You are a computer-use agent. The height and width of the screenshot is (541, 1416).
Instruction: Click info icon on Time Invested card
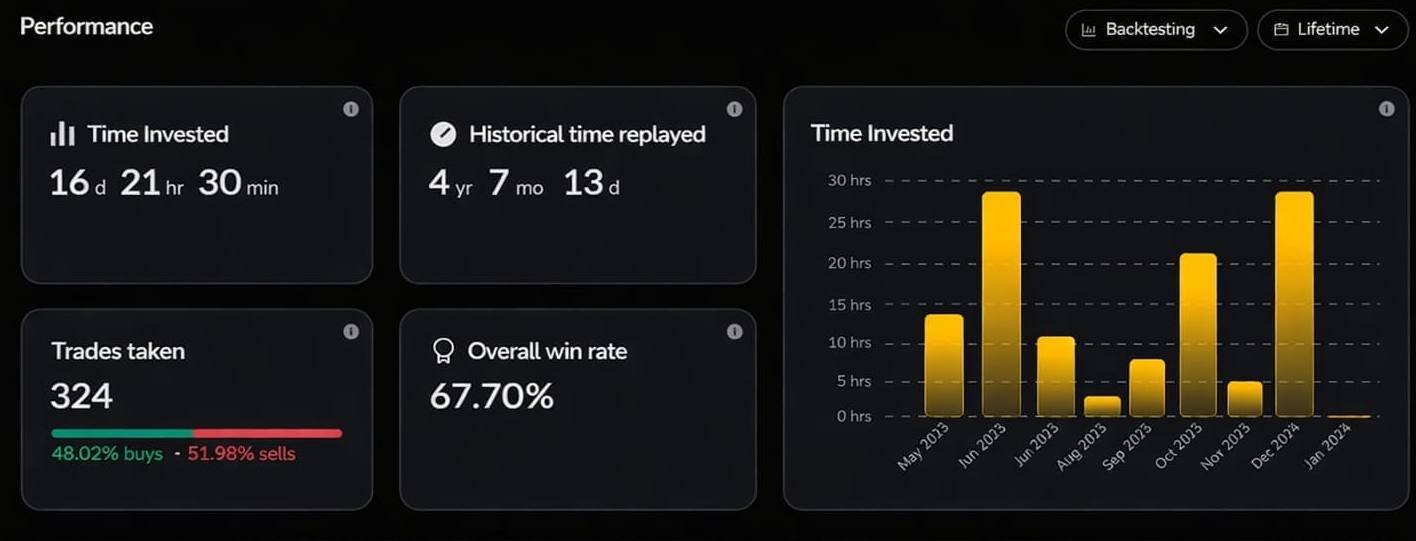[x=351, y=109]
